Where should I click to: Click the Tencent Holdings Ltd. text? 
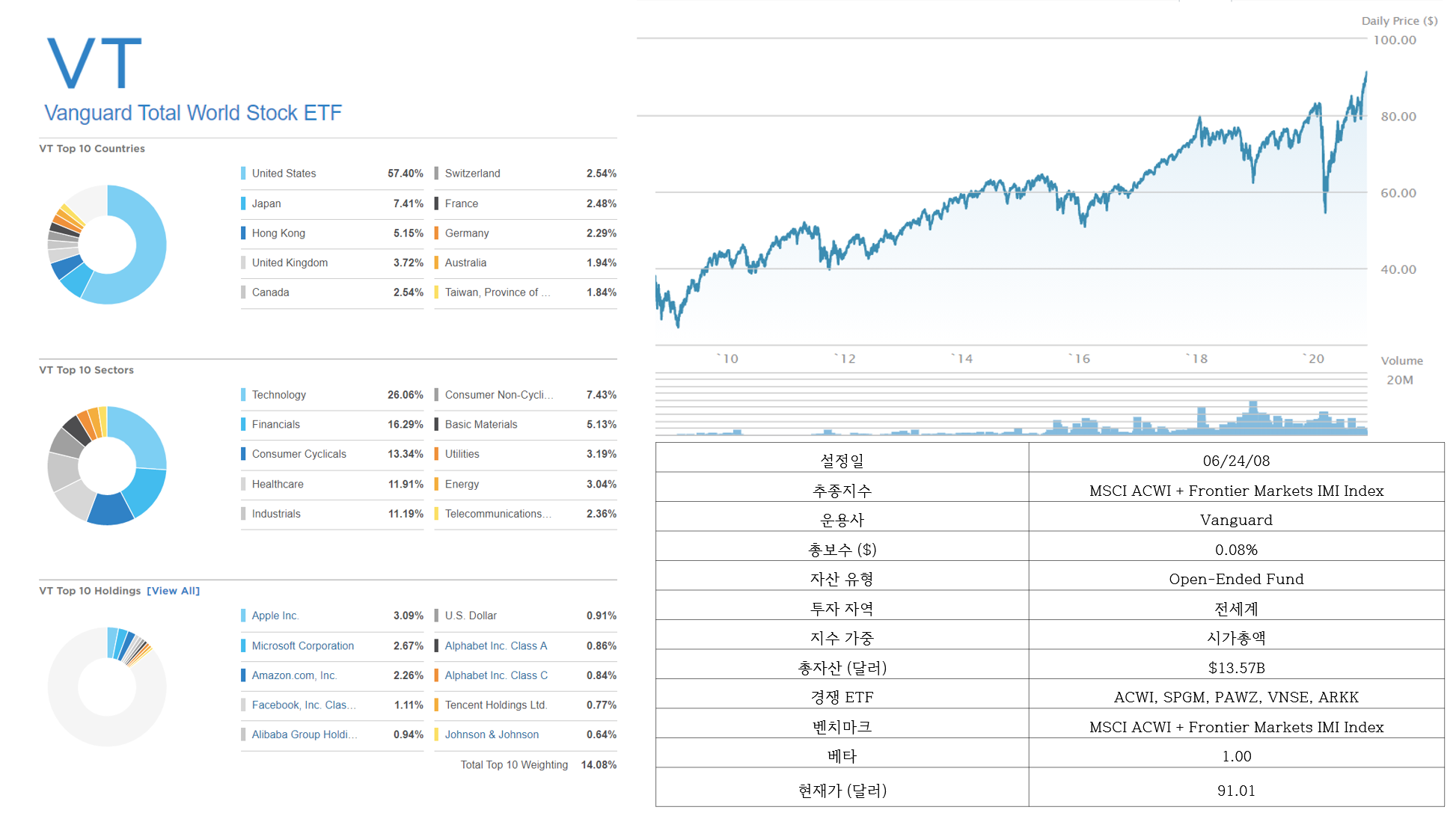(496, 705)
